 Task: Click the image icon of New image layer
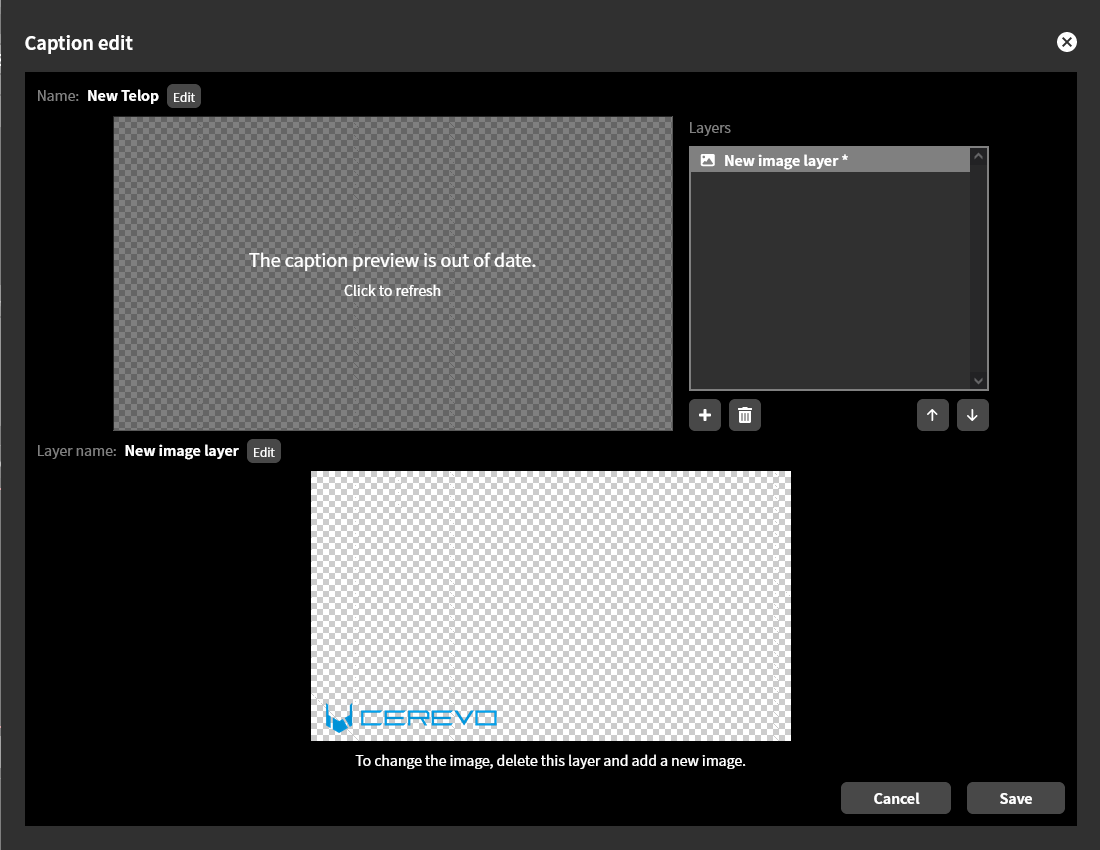tap(708, 161)
